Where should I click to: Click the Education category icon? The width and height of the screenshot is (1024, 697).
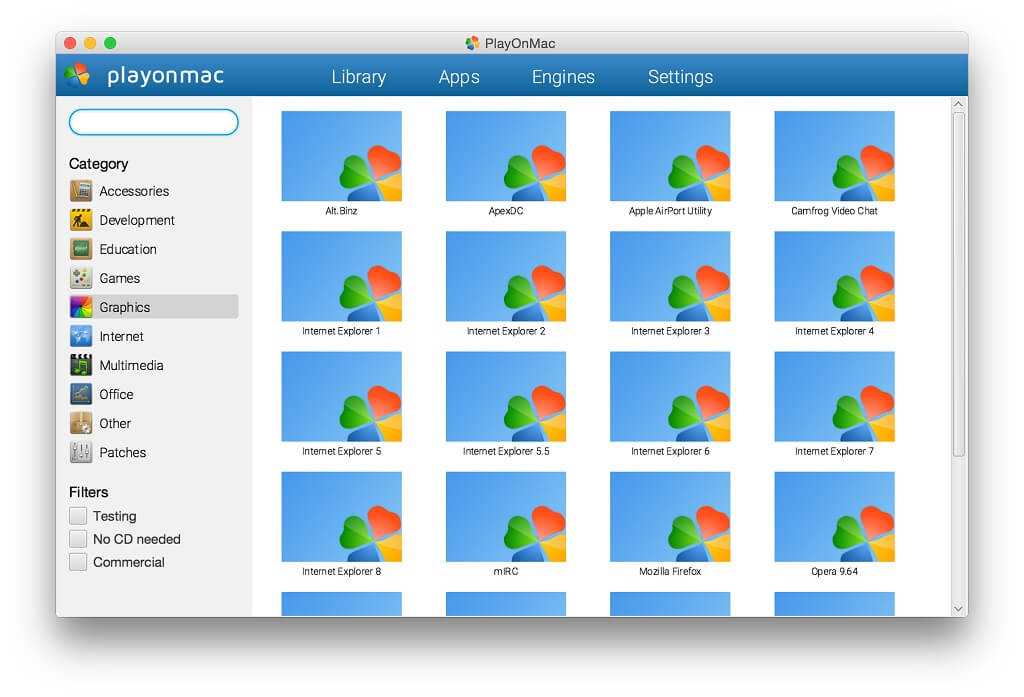click(81, 249)
